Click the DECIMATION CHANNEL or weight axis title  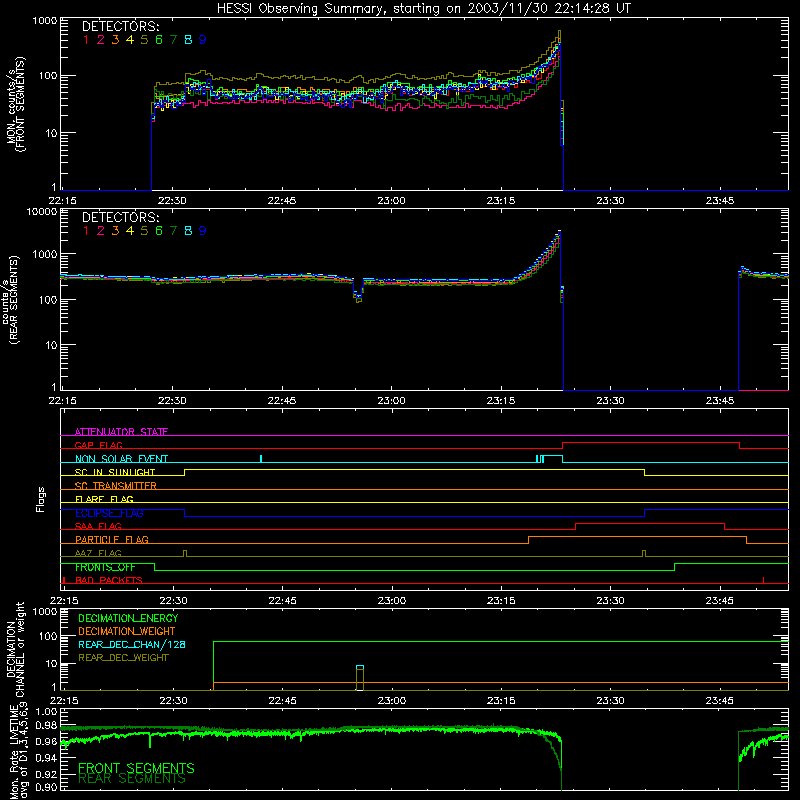[15, 649]
